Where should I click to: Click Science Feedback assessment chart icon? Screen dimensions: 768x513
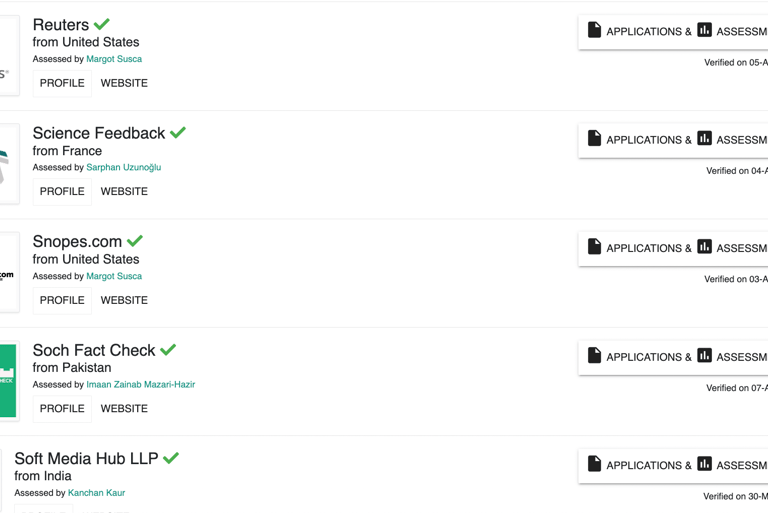point(704,138)
